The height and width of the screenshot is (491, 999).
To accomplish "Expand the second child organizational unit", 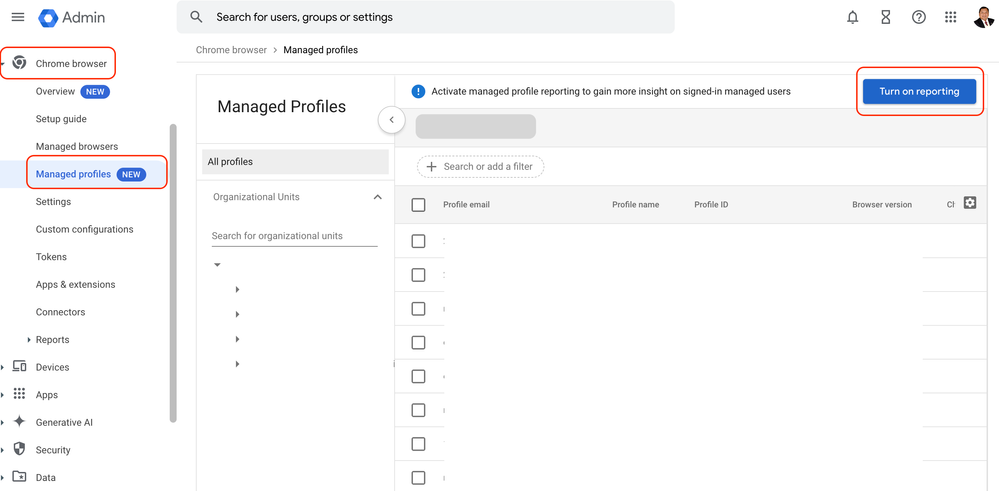I will (x=237, y=314).
